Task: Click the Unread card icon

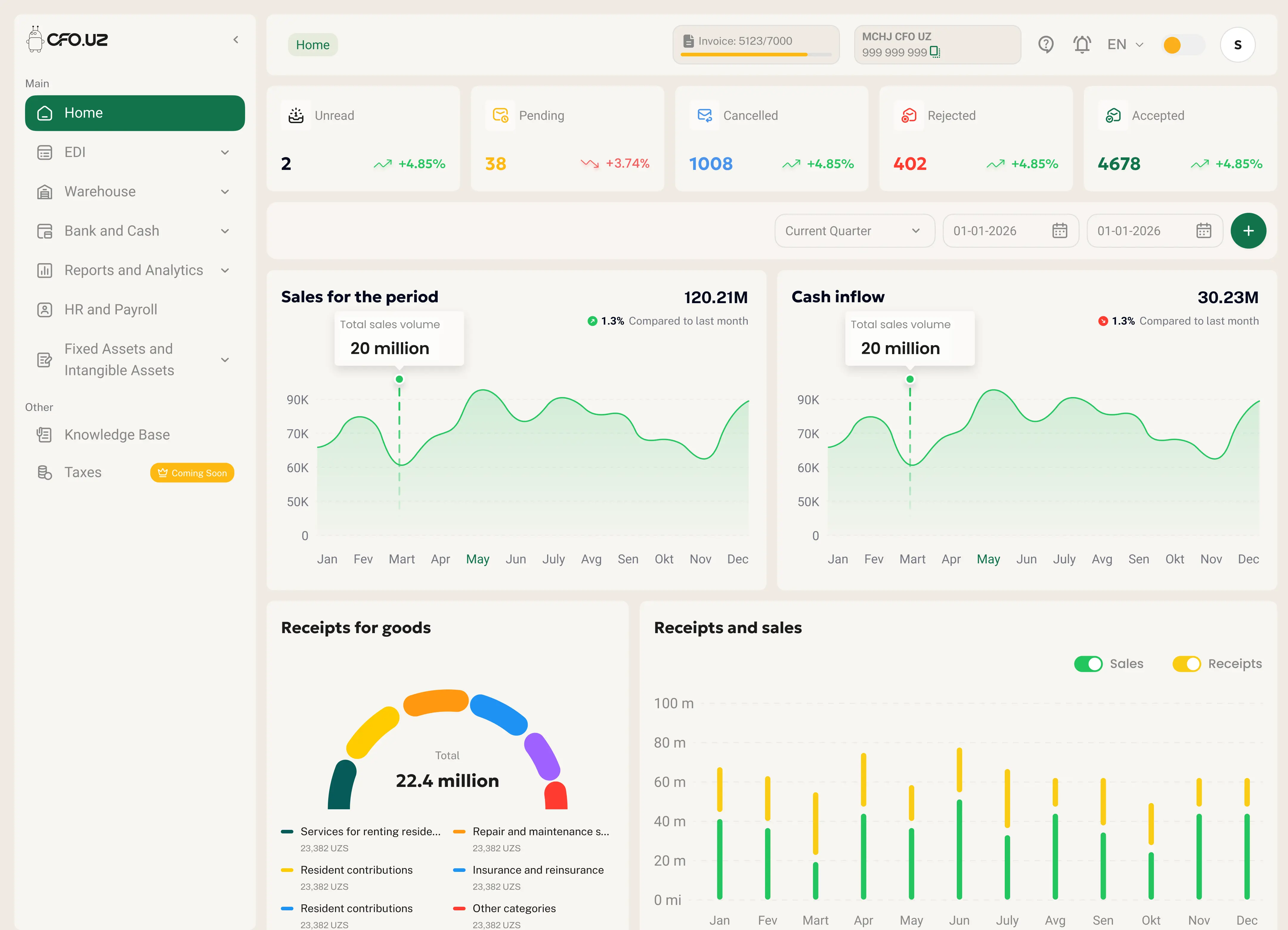Action: click(x=296, y=115)
